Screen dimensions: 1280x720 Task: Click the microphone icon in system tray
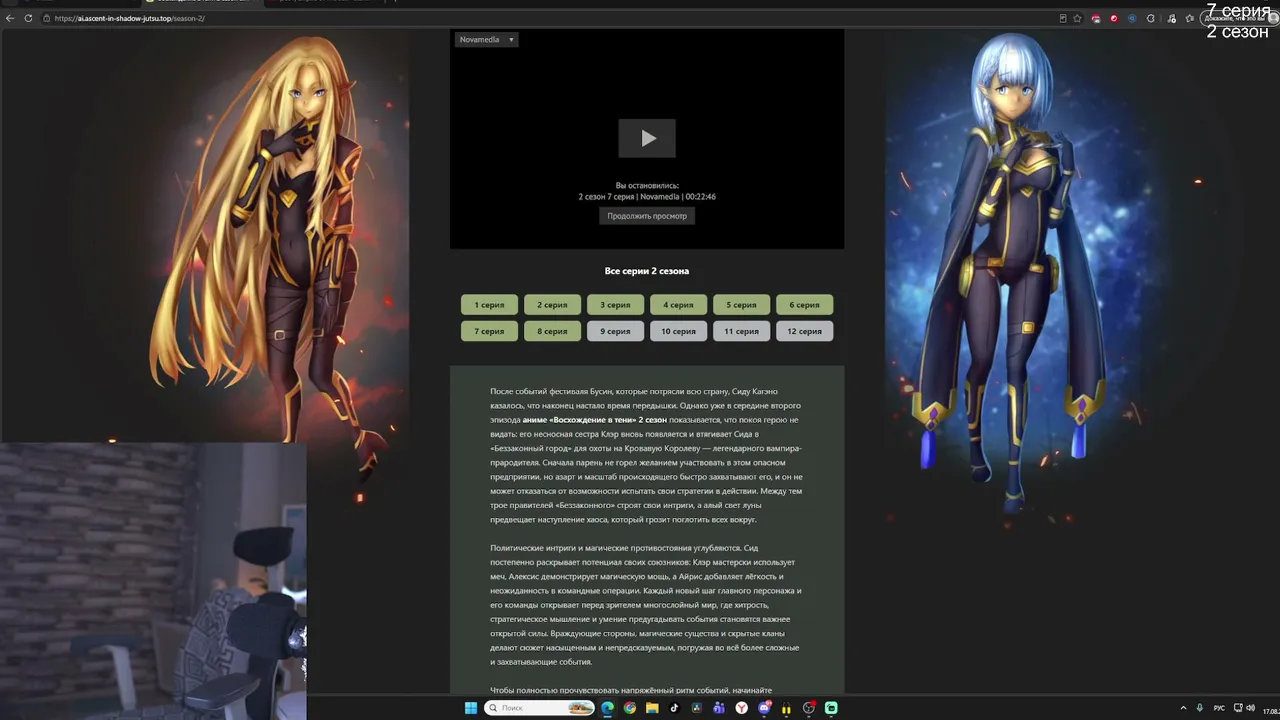1200,708
